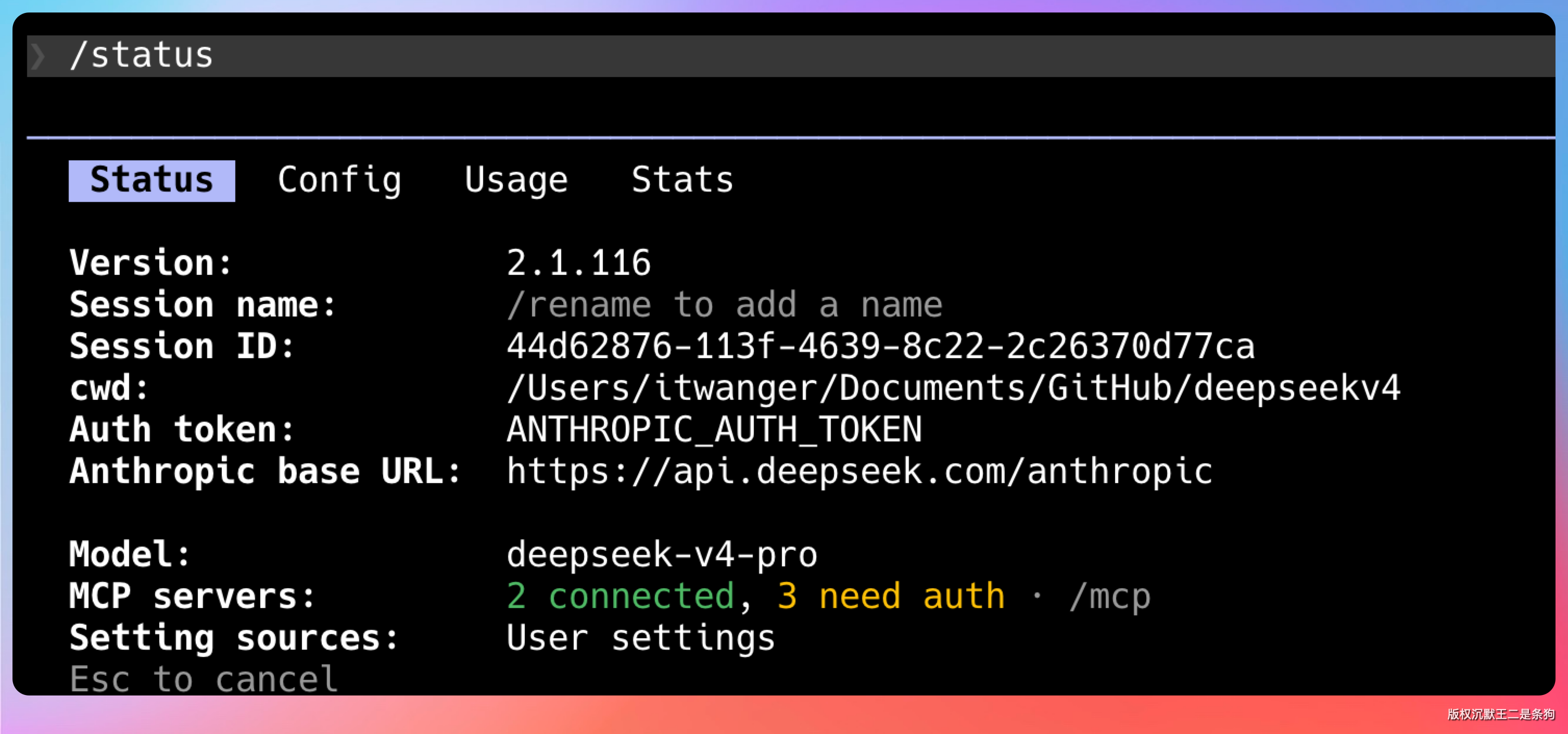Click the deepseek-v4-pro model name
1568x734 pixels.
coord(662,554)
